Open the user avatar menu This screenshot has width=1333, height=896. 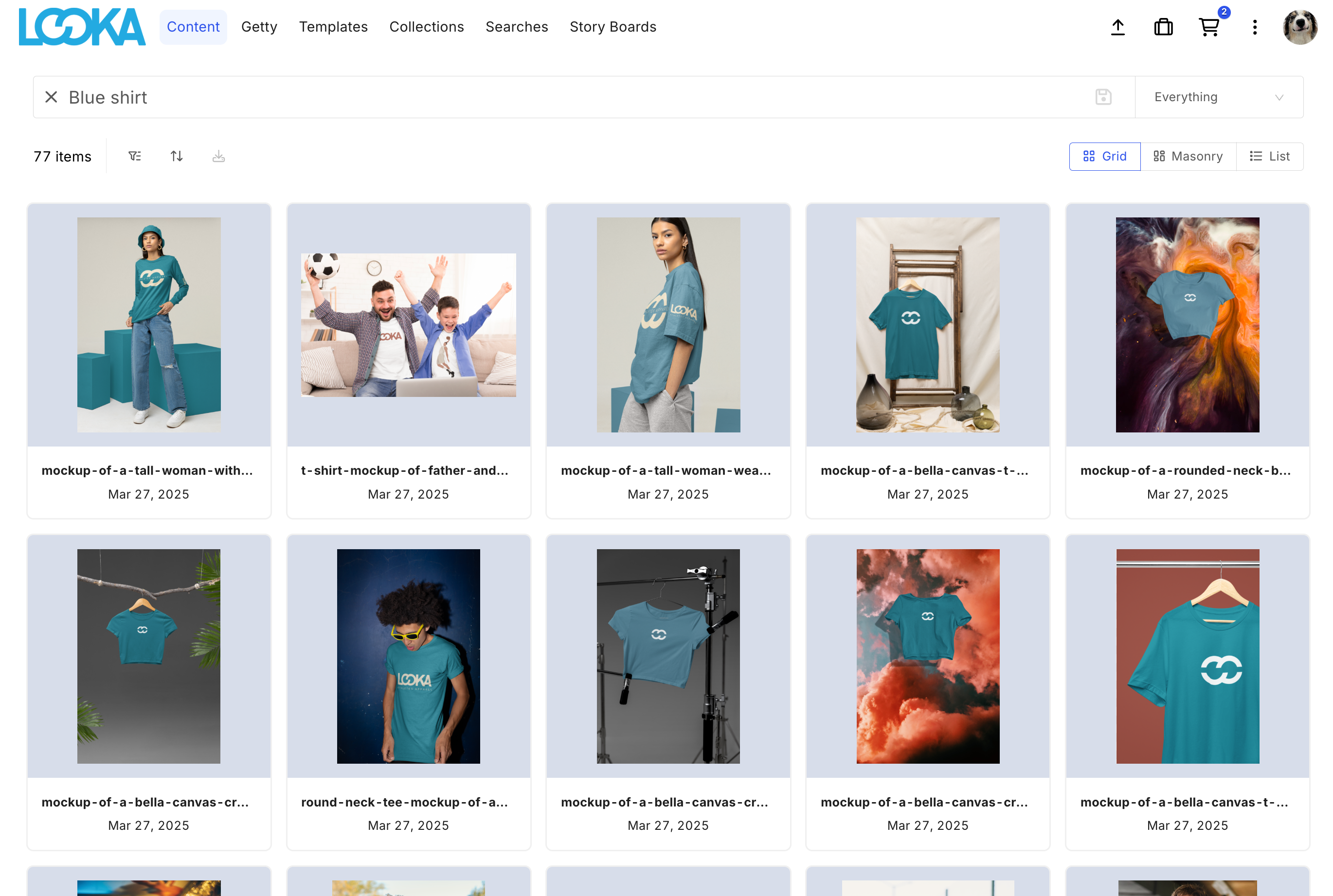pos(1299,27)
